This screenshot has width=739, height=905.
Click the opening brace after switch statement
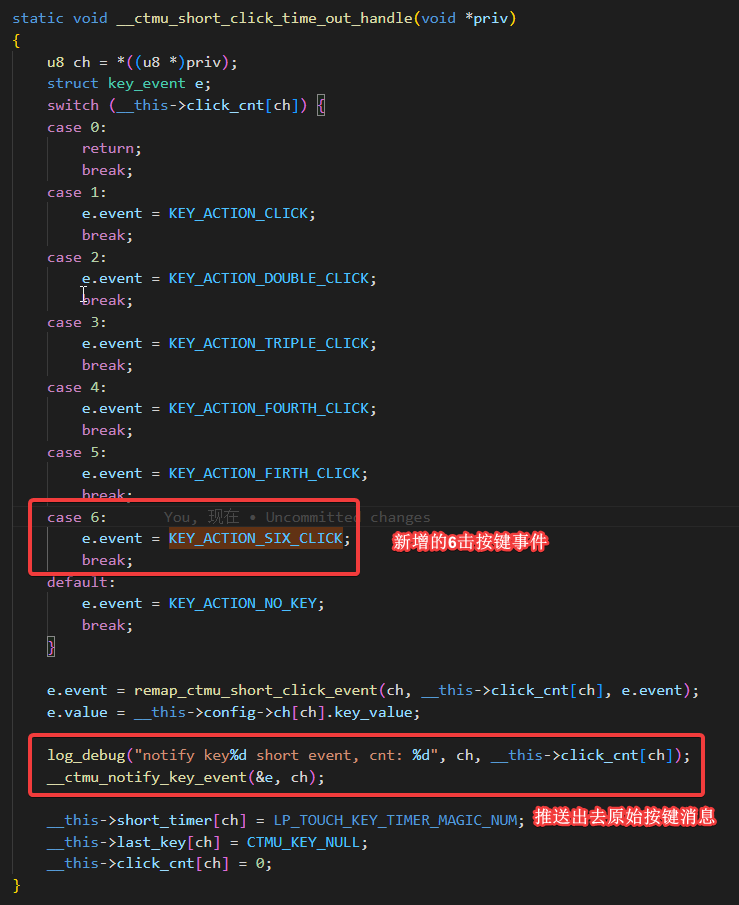click(321, 106)
